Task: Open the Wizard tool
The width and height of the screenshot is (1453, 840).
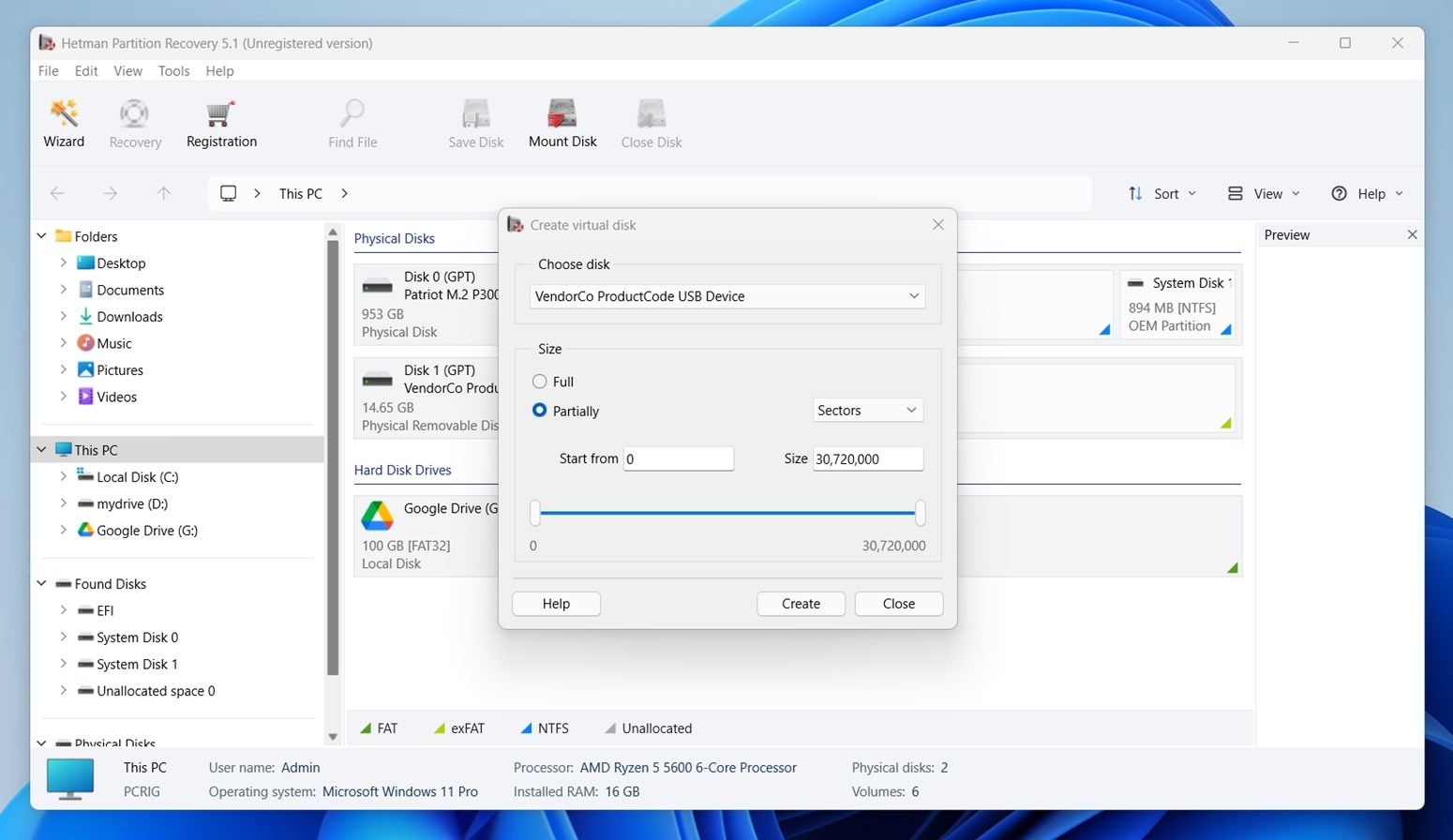Action: (x=63, y=122)
